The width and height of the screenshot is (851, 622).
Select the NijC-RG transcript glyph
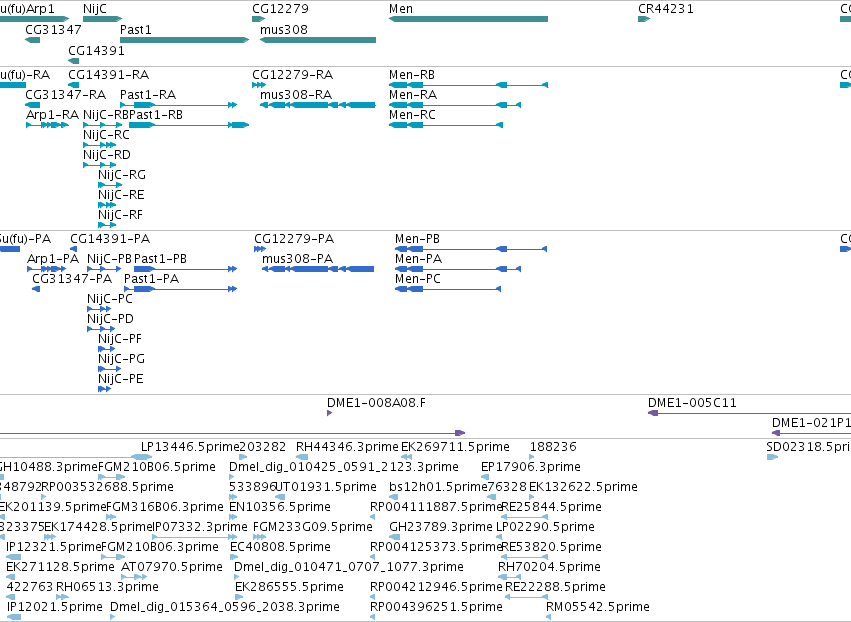tap(110, 185)
